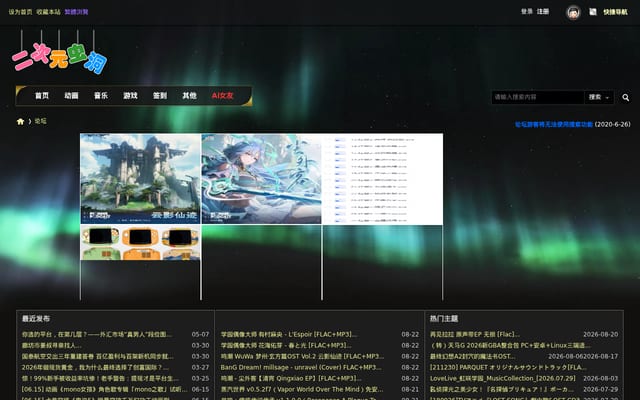Screen dimensions: 640x400
Task: Open the 游戏 nav tab
Action: 130,96
